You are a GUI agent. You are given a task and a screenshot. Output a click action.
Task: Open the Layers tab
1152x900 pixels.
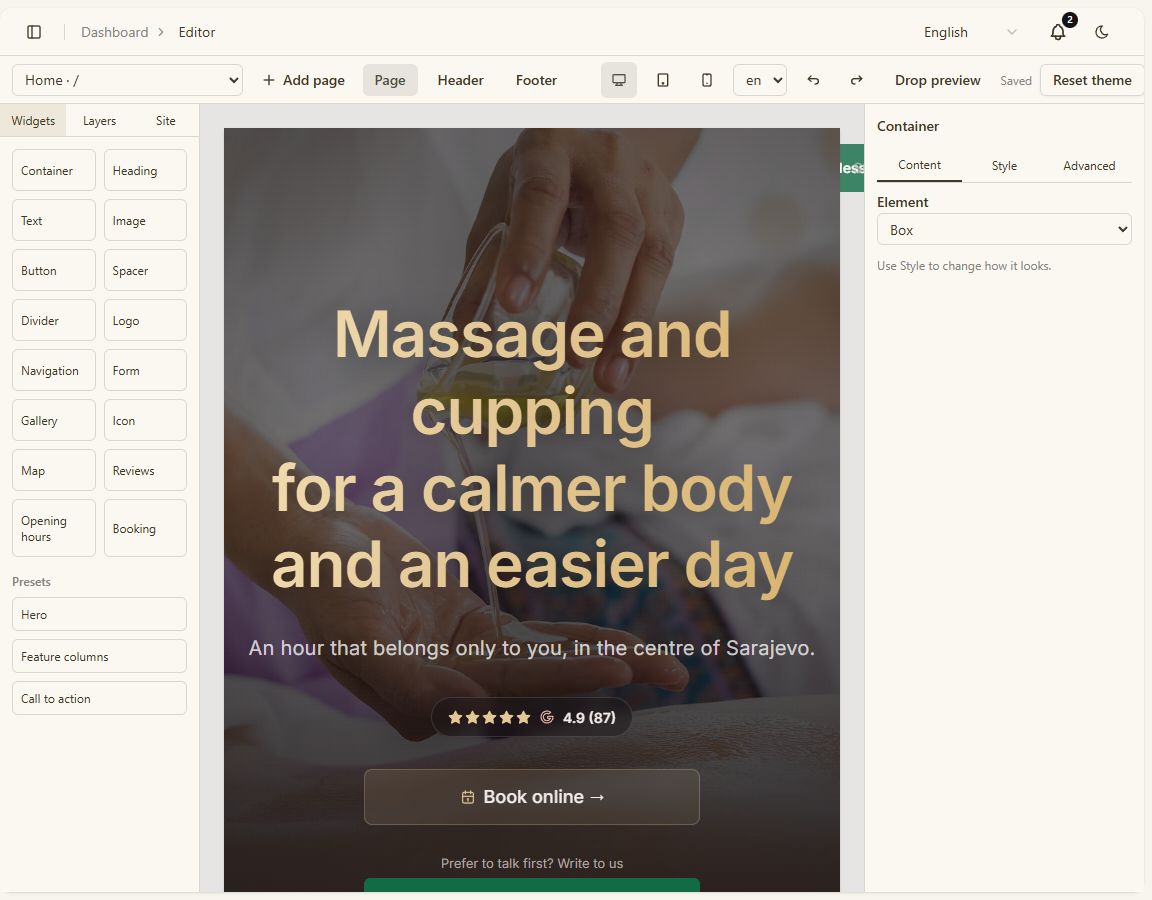click(x=99, y=120)
